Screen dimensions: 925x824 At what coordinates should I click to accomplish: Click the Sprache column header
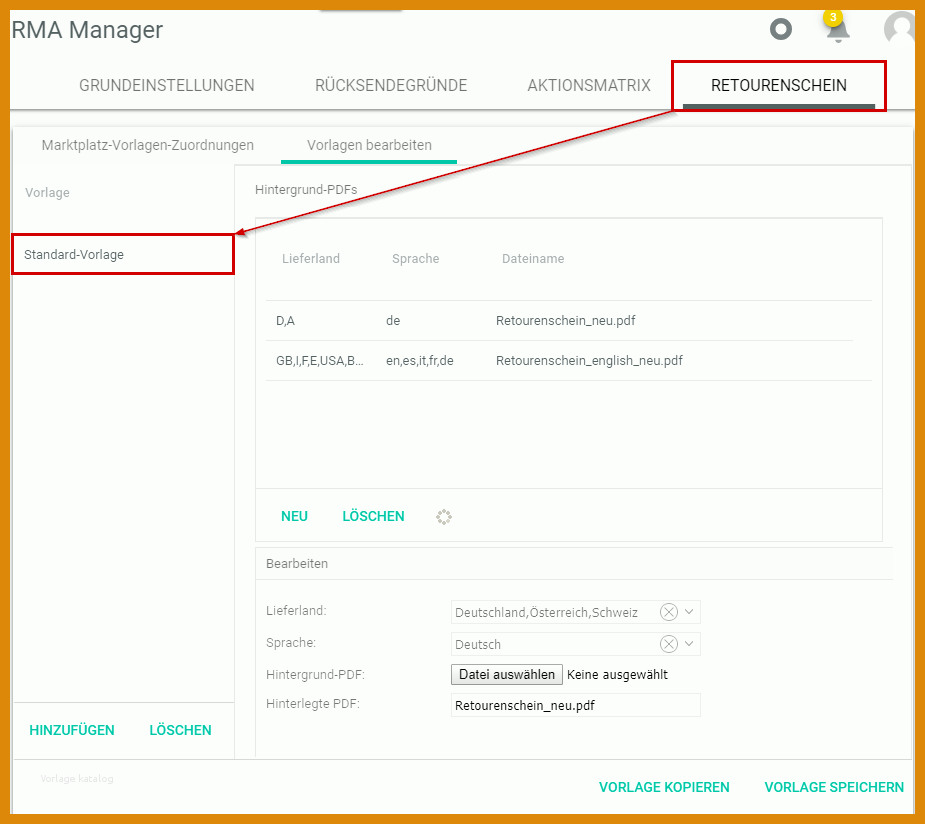point(415,258)
